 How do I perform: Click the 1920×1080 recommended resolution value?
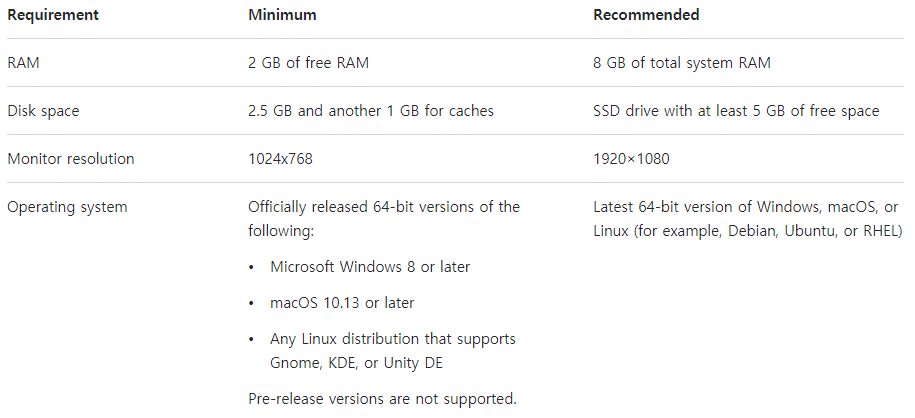click(631, 159)
